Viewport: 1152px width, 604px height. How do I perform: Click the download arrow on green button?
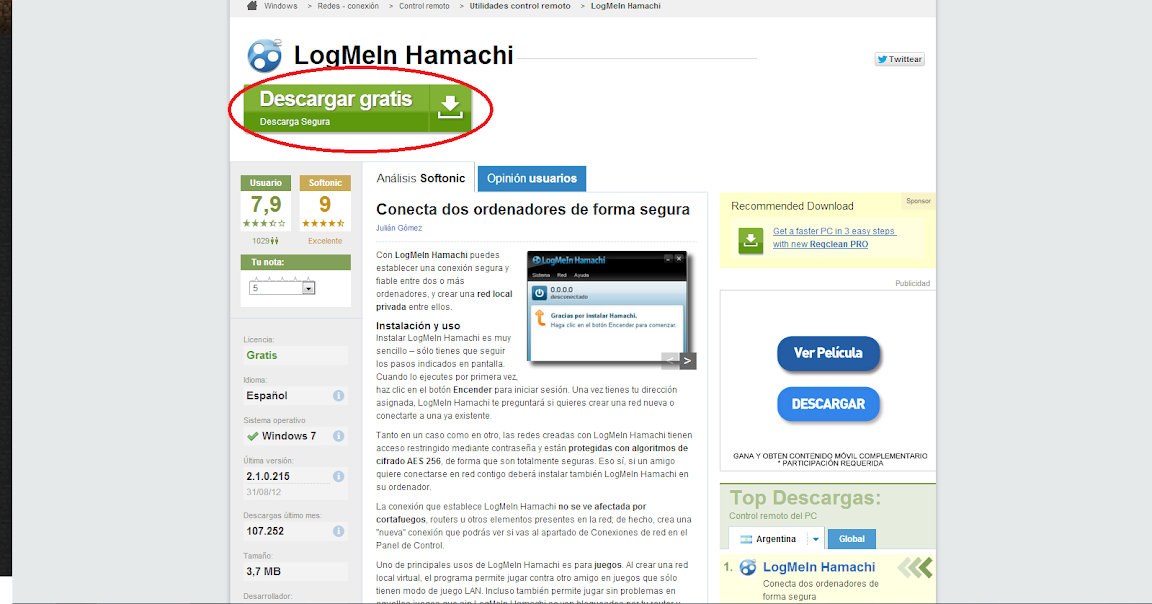(x=450, y=107)
